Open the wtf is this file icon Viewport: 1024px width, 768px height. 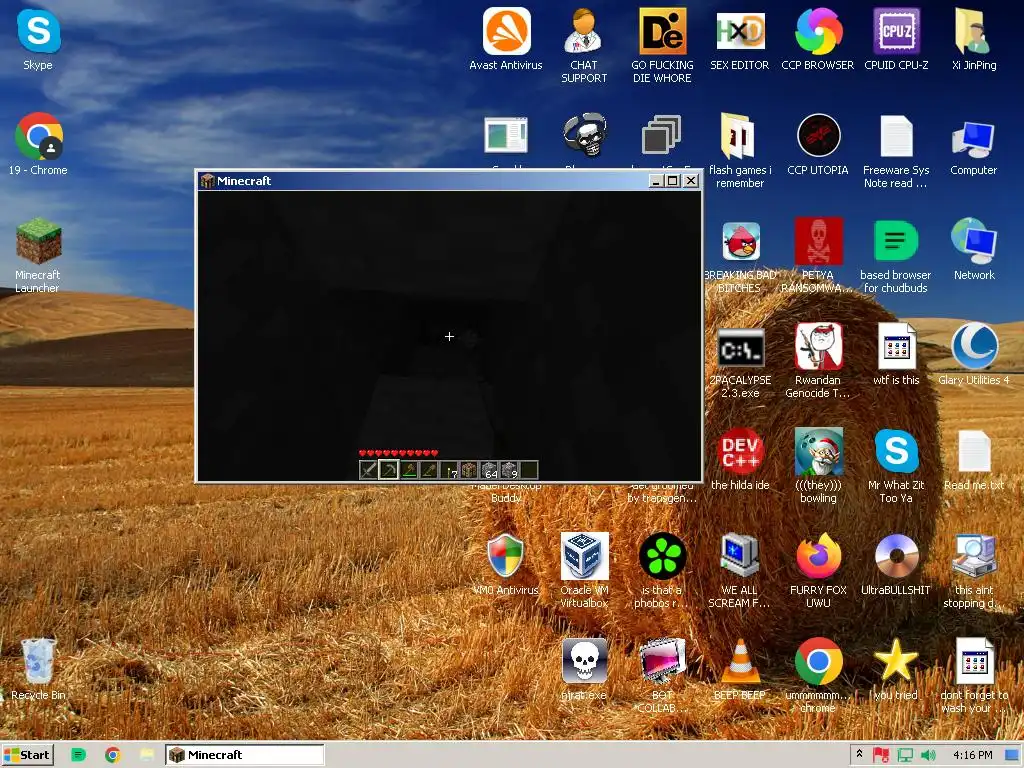coord(896,355)
